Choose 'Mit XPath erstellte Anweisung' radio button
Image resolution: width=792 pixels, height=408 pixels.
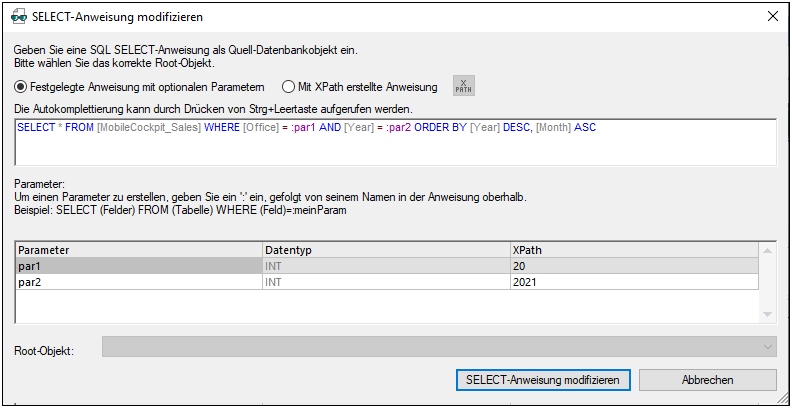click(x=289, y=87)
